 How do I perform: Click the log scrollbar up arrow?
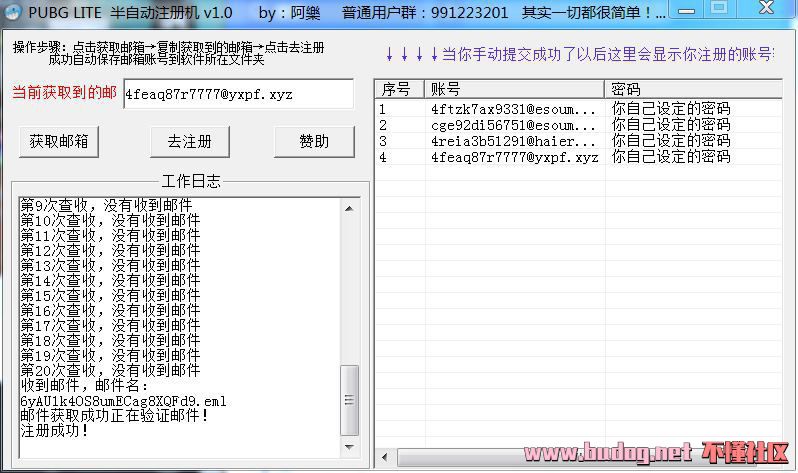349,208
